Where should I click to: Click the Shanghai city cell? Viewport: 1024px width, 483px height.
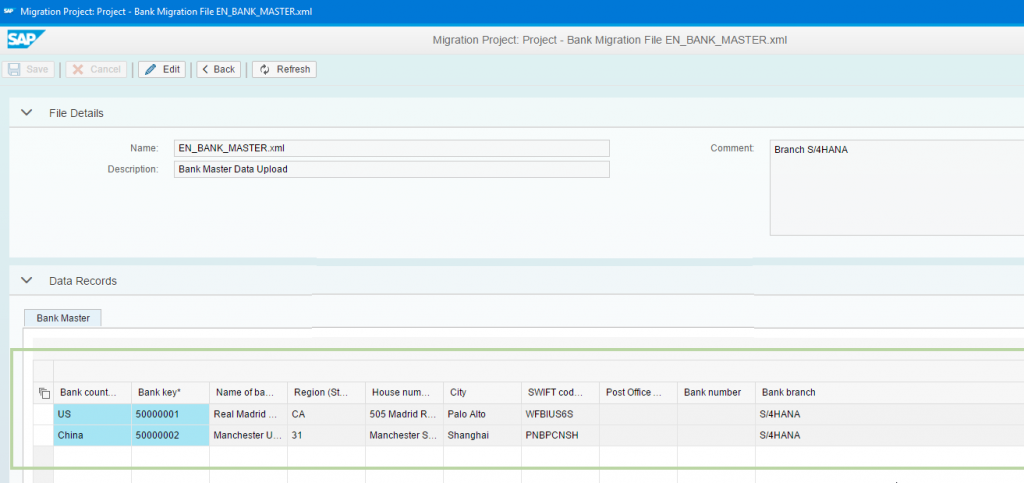coord(483,435)
